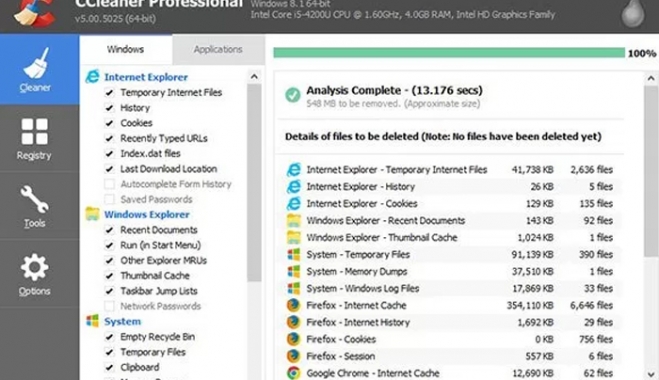Open the Tools section
Screen dimensions: 659x380
[x=39, y=206]
